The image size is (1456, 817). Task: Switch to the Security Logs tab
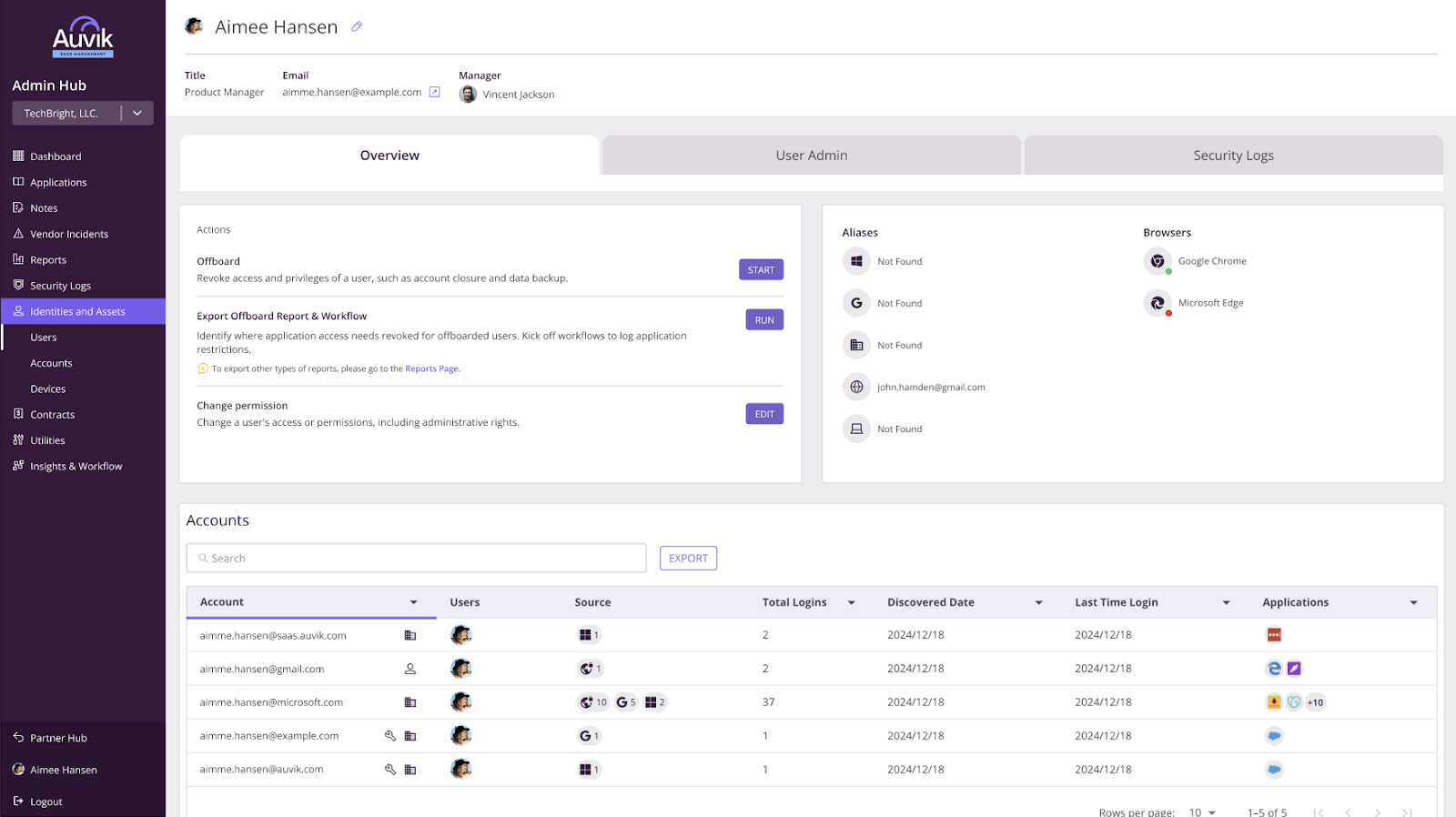click(1233, 156)
